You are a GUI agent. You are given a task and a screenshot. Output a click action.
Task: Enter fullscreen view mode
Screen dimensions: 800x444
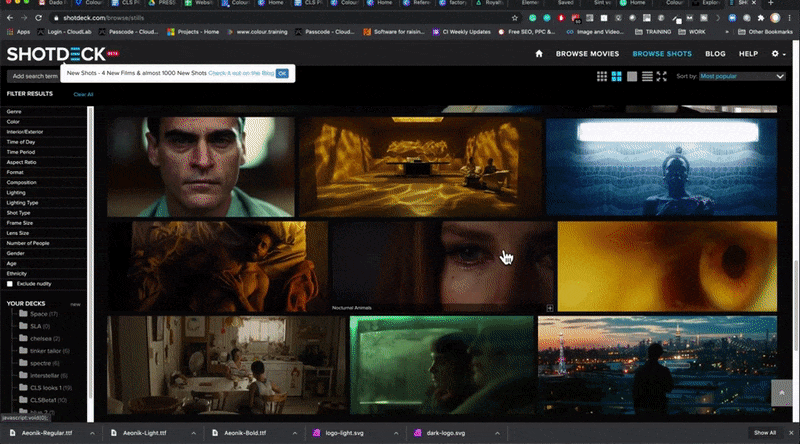tap(662, 76)
